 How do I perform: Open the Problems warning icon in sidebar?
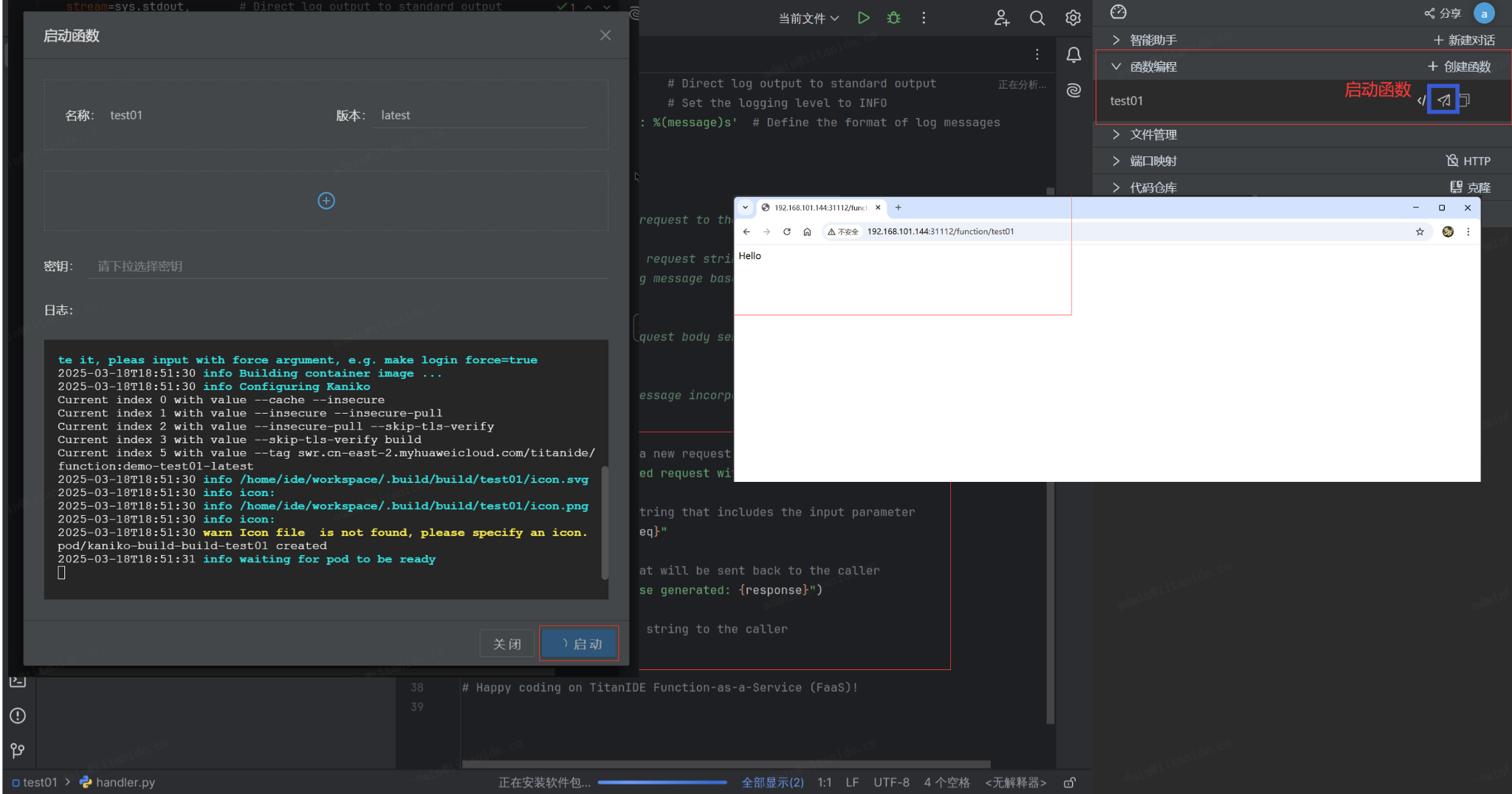(x=18, y=716)
